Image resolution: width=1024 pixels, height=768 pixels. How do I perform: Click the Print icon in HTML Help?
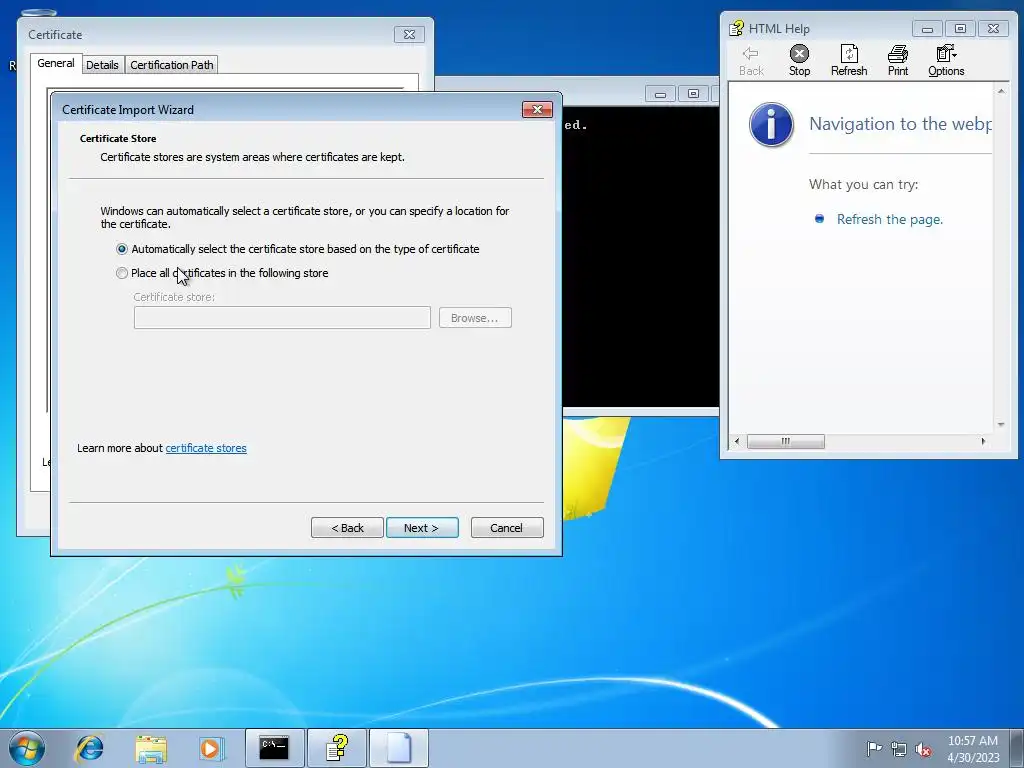click(x=897, y=60)
